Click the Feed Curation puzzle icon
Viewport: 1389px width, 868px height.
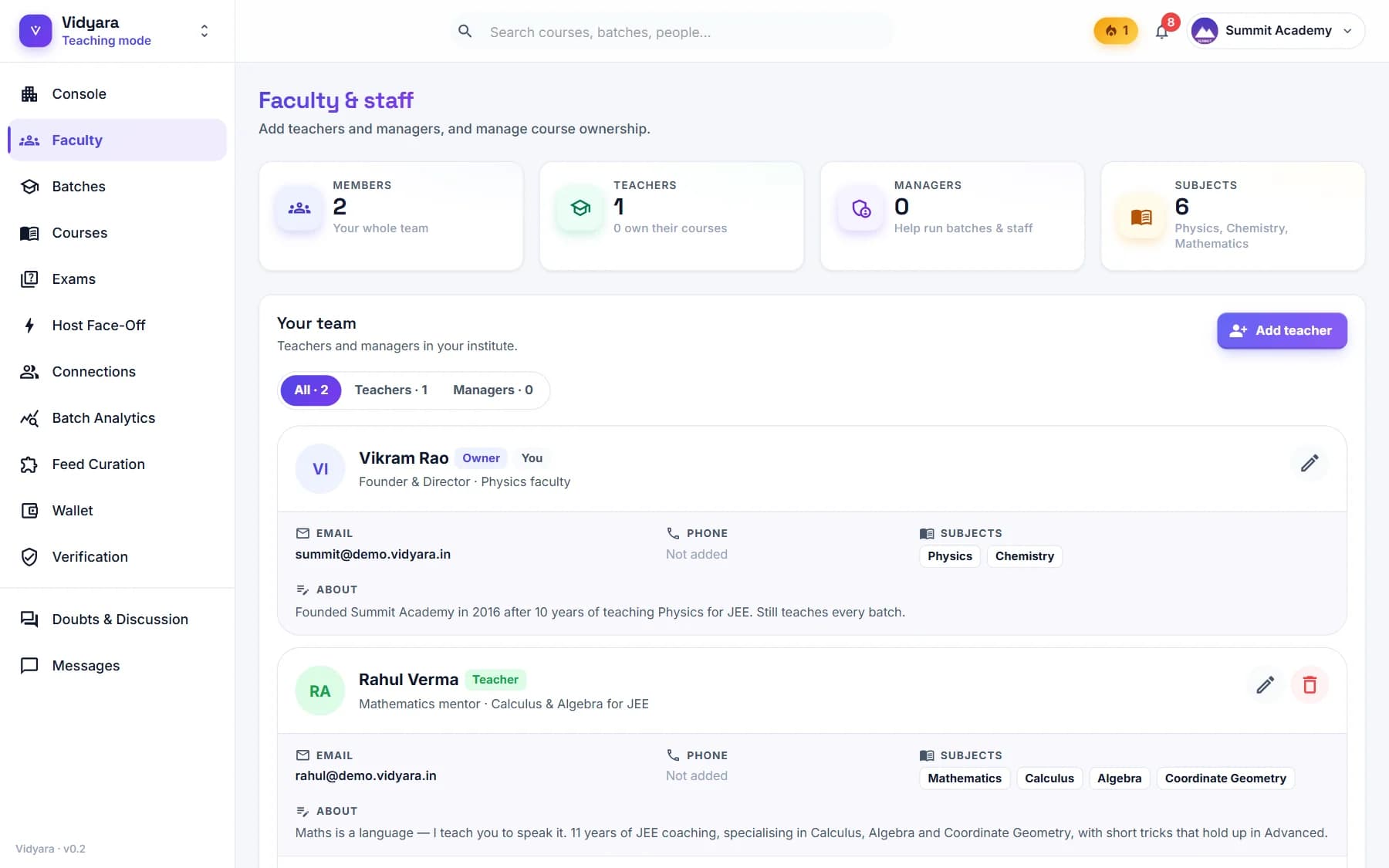pos(29,464)
